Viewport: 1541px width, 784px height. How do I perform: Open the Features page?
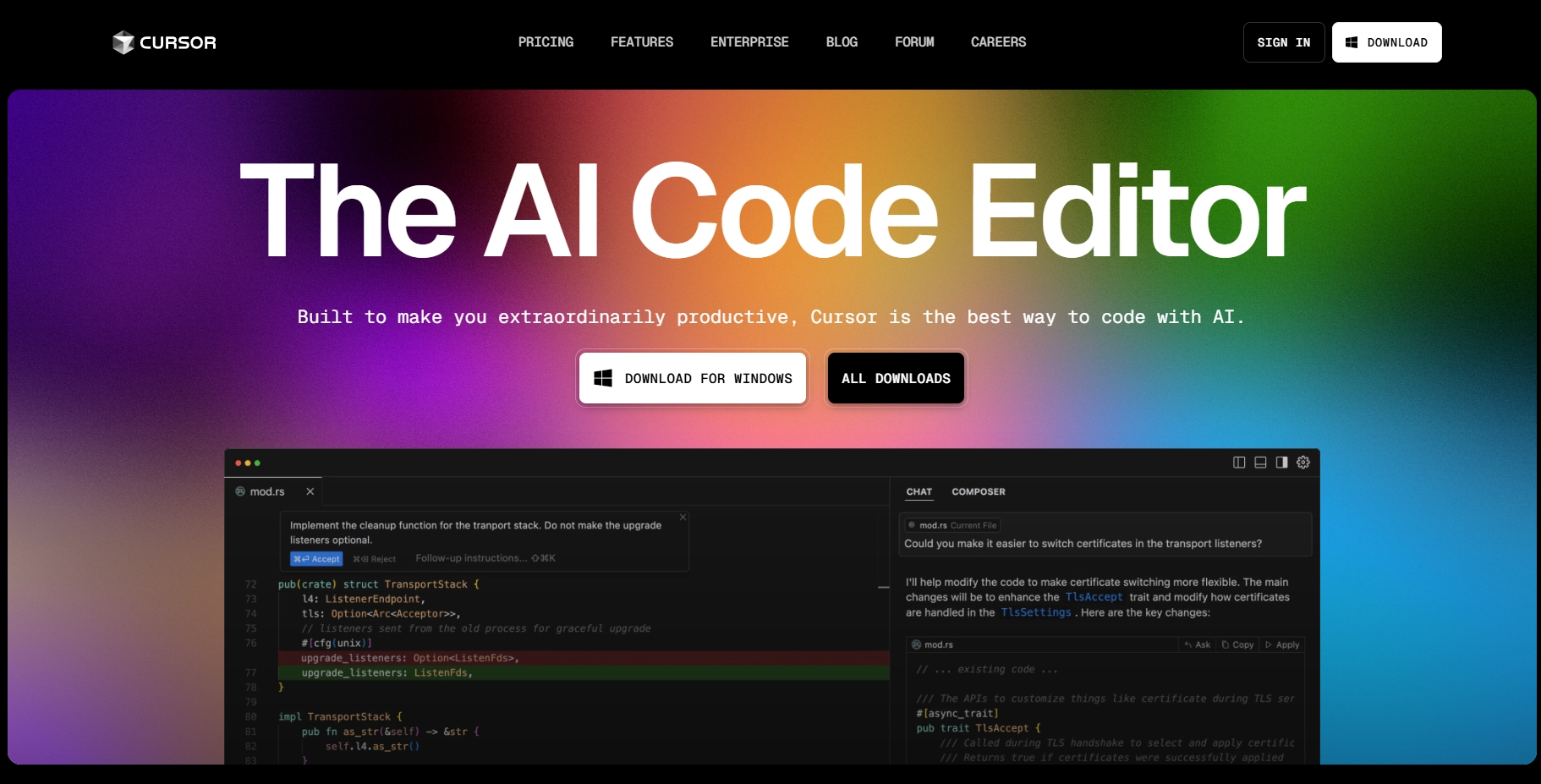pos(642,42)
